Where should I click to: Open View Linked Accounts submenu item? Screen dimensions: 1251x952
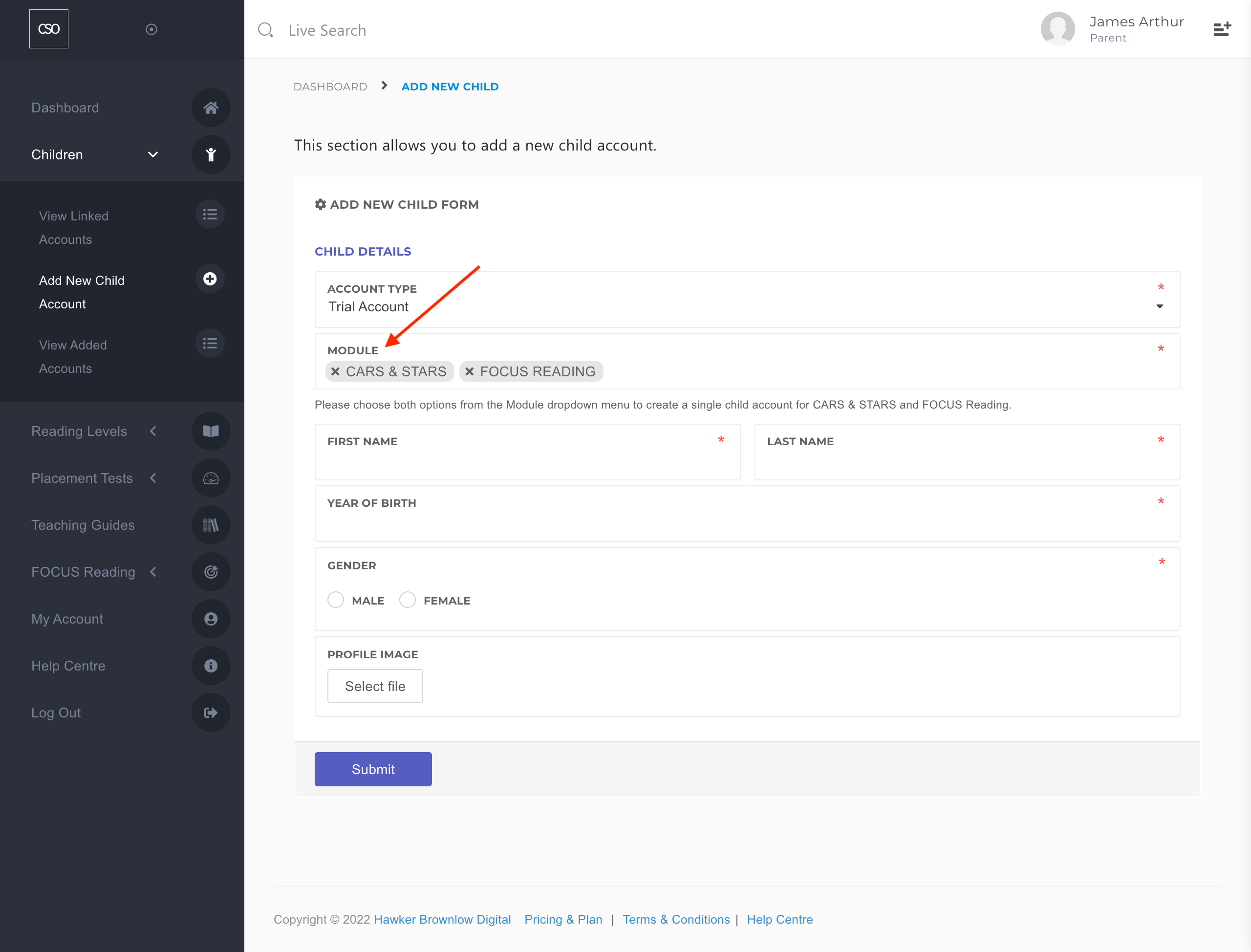74,228
